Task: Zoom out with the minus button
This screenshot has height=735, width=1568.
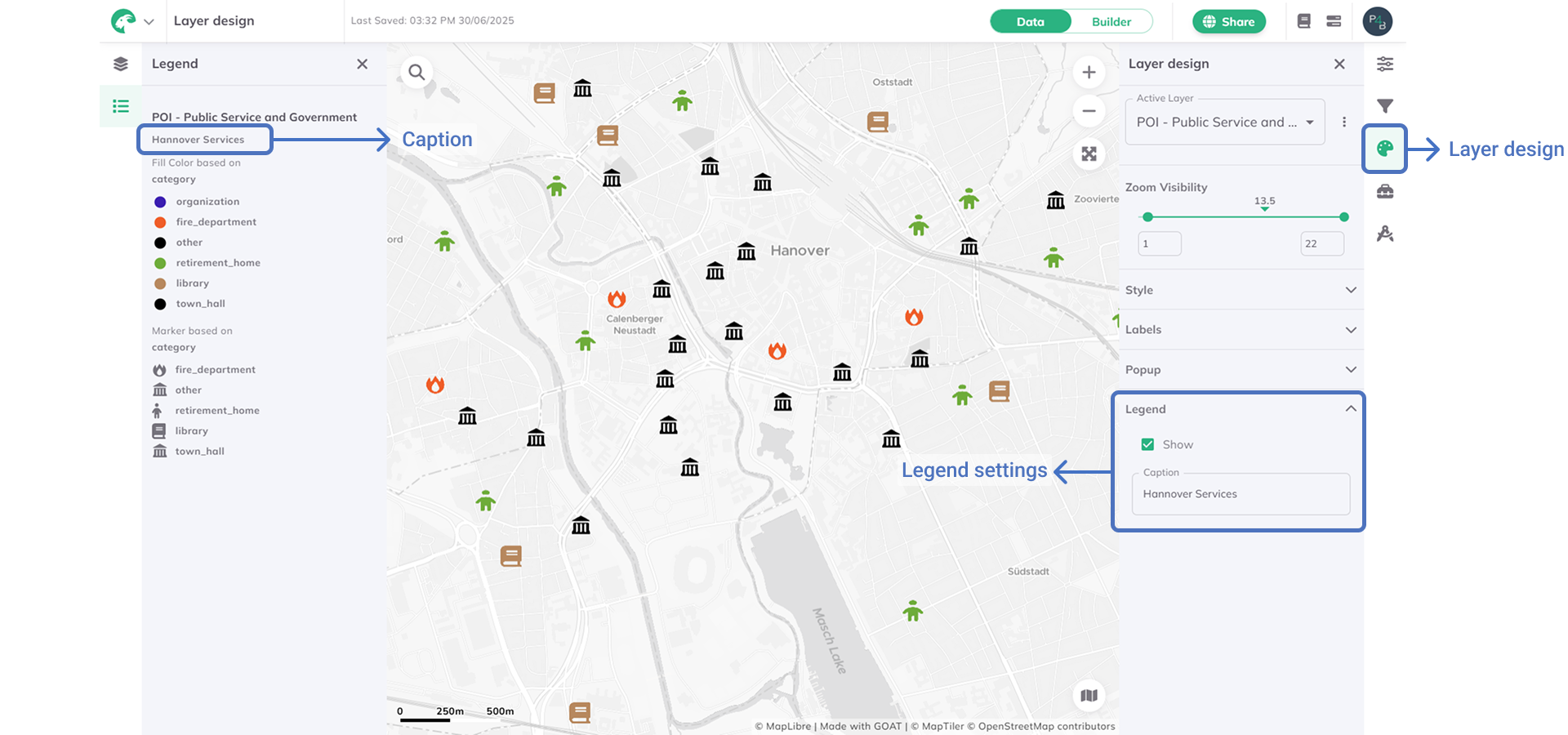Action: click(x=1089, y=111)
